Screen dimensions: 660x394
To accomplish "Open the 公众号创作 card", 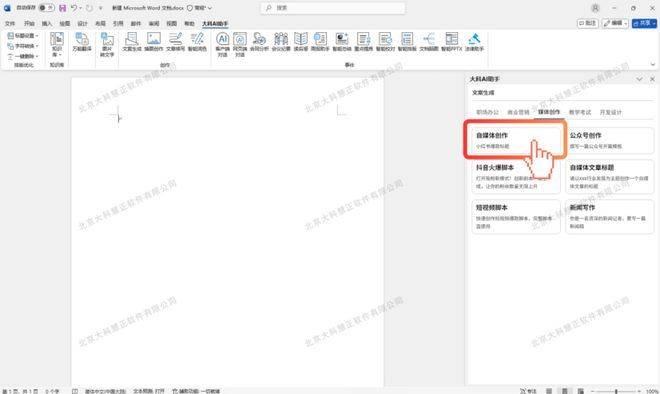I will coord(609,140).
